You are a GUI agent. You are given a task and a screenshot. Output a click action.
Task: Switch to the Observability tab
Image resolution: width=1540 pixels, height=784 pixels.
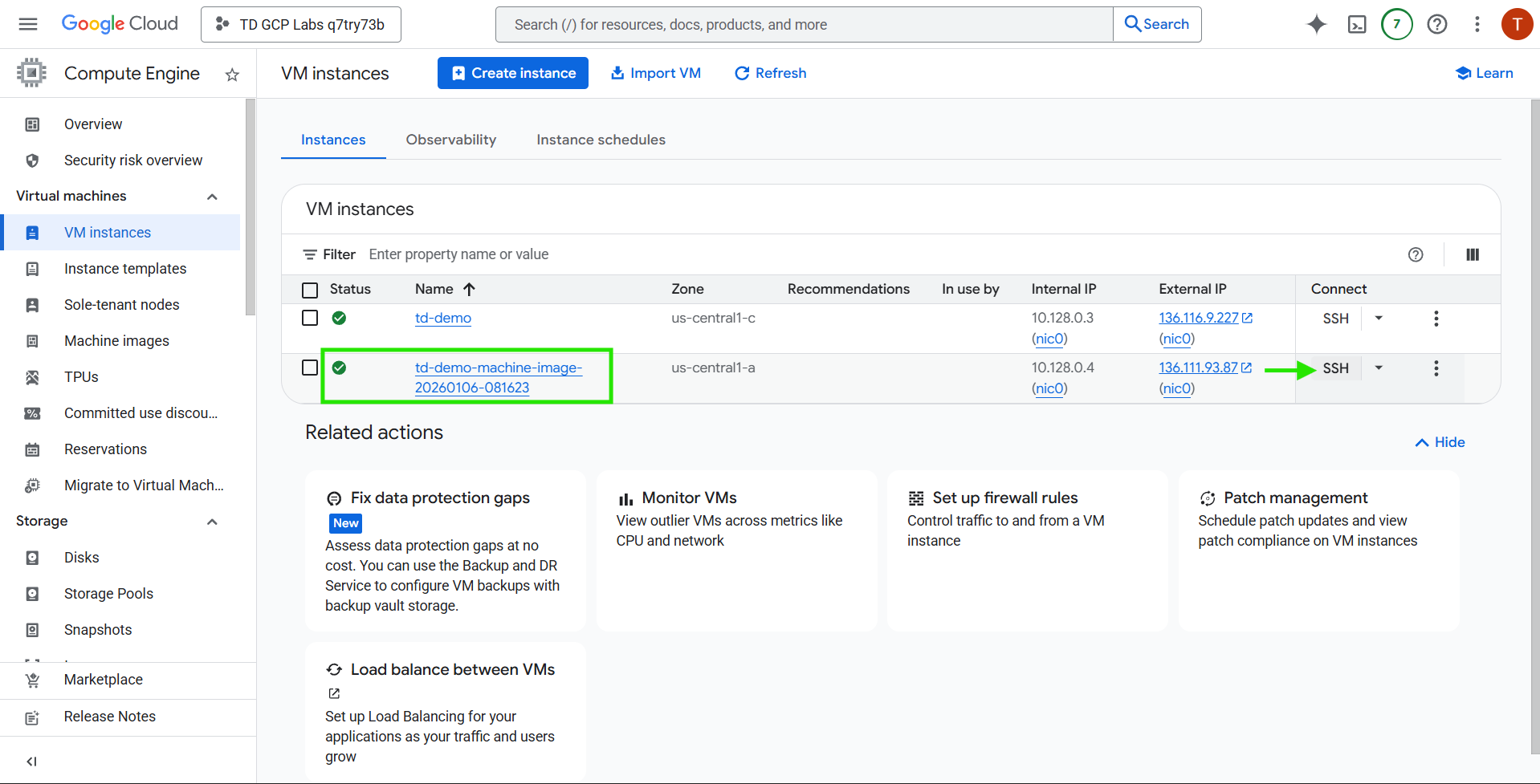click(450, 140)
